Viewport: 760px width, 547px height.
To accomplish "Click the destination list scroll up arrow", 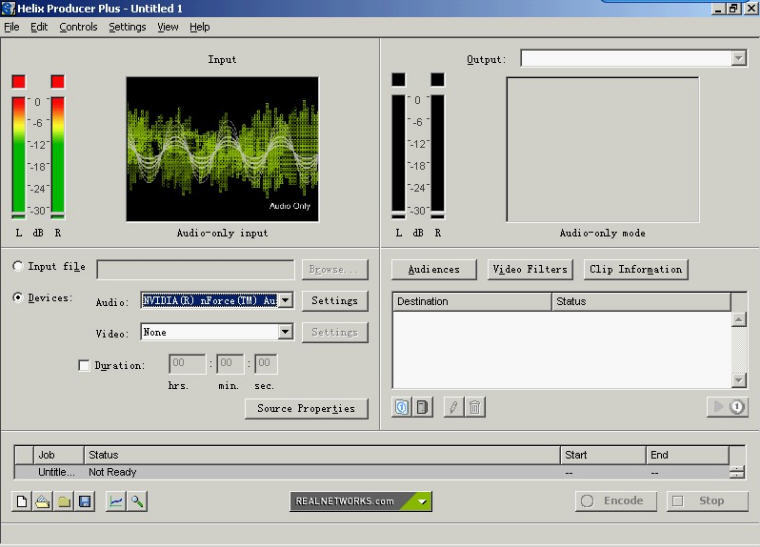I will [738, 319].
